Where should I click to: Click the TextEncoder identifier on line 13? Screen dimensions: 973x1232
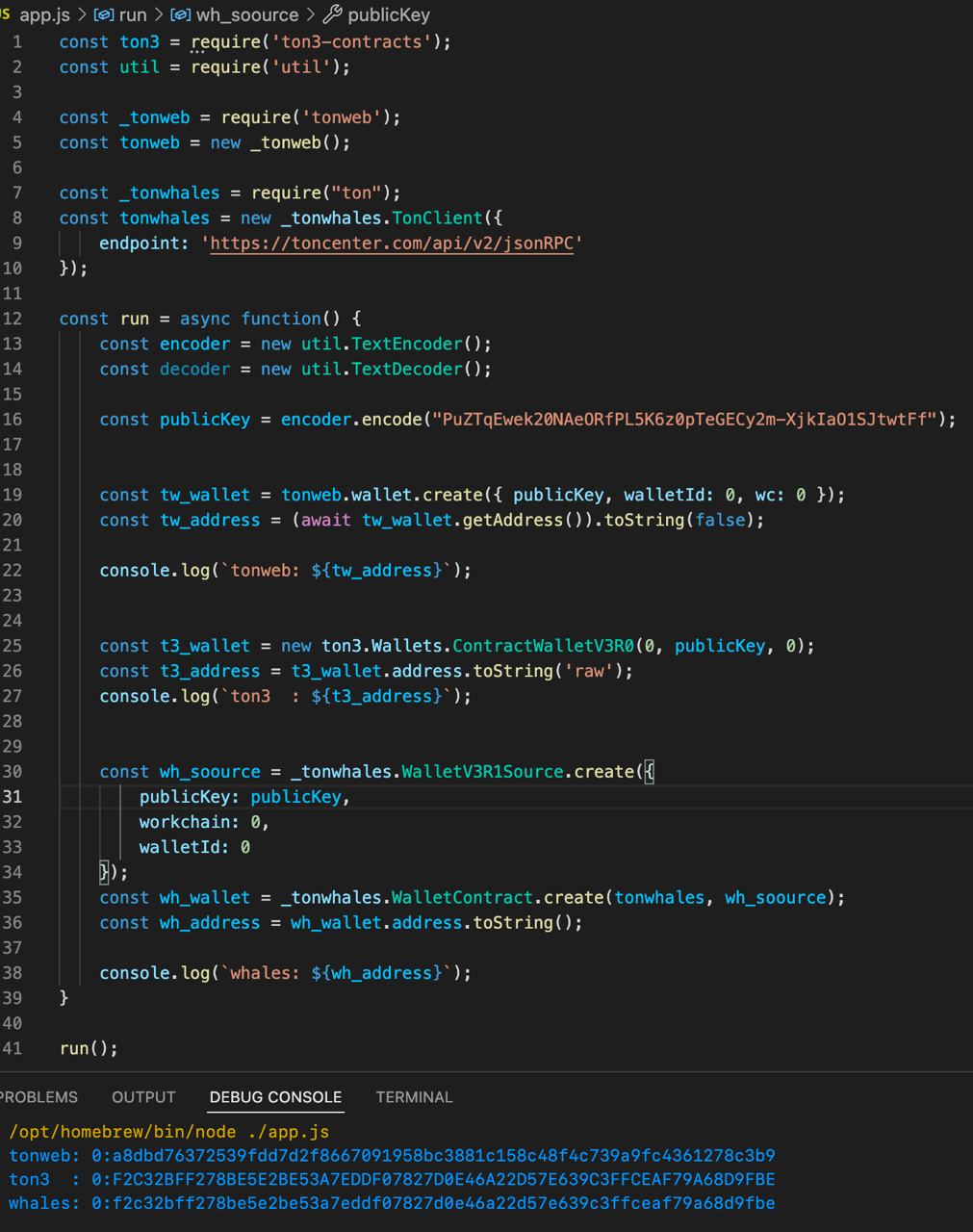point(406,345)
